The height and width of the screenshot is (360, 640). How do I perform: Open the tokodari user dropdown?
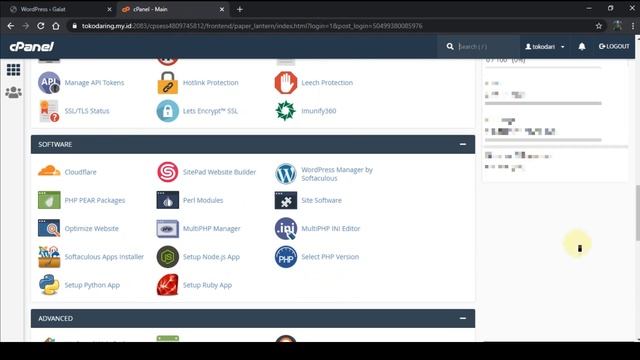coord(545,47)
